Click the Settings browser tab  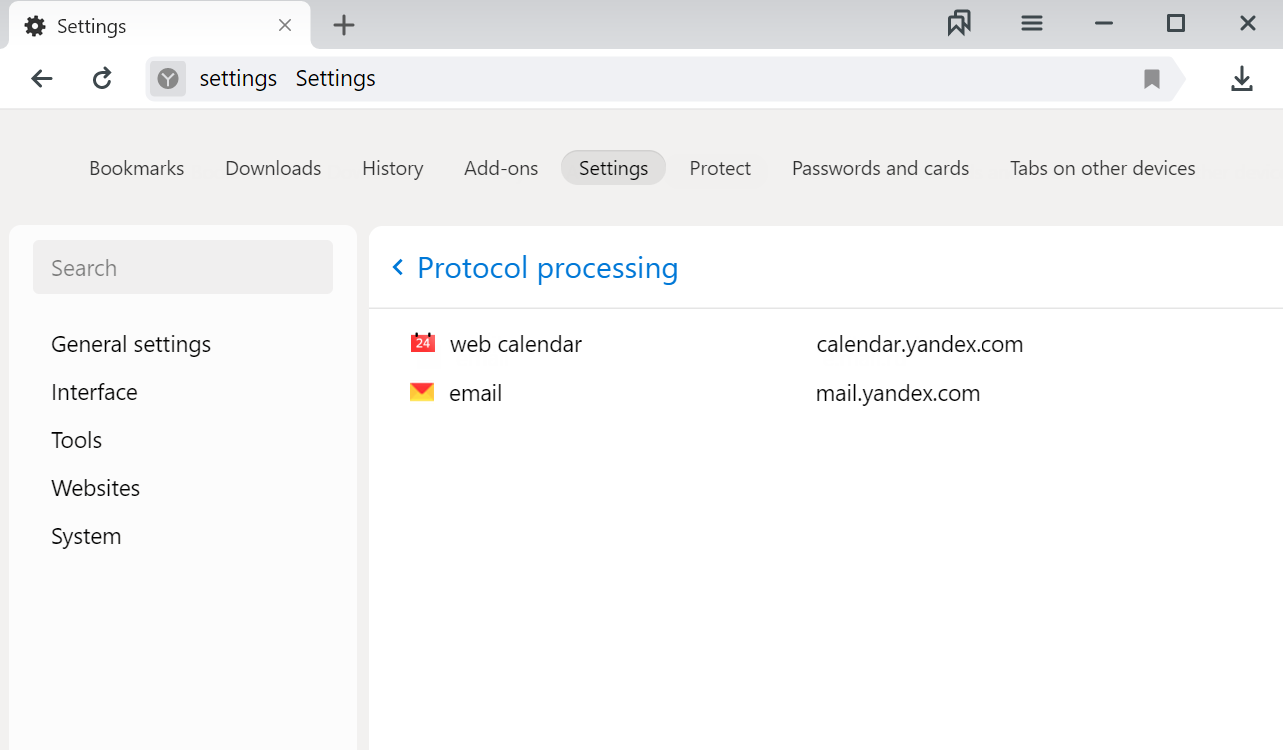(160, 25)
